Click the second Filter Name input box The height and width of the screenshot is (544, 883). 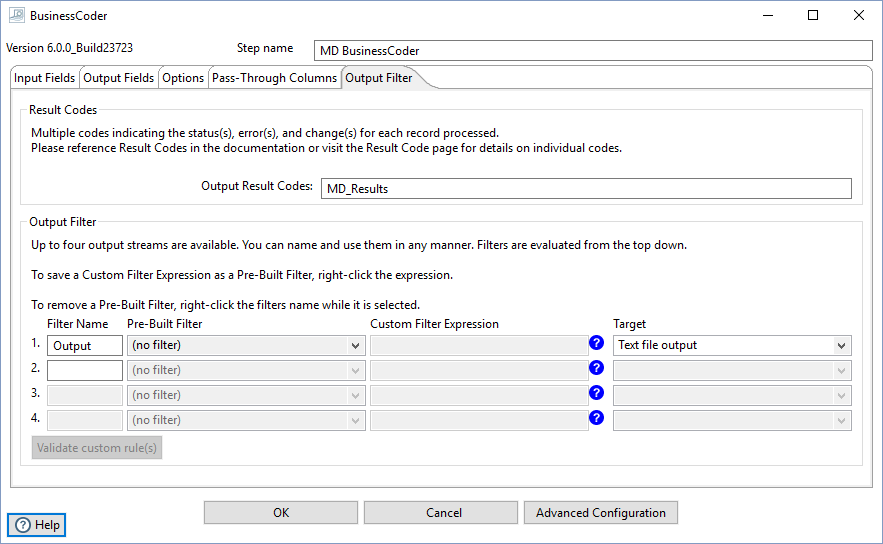point(85,370)
